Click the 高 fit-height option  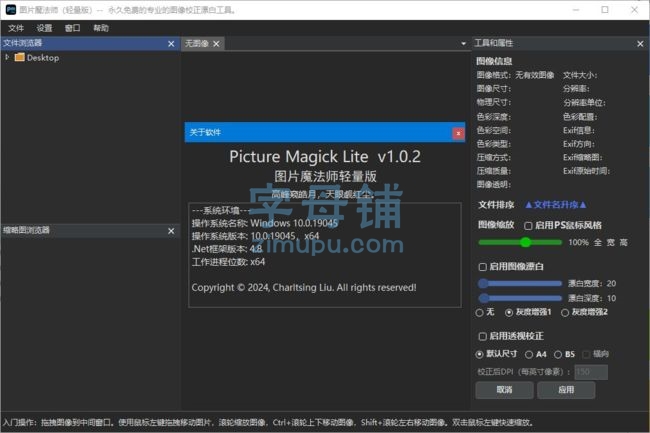click(623, 242)
